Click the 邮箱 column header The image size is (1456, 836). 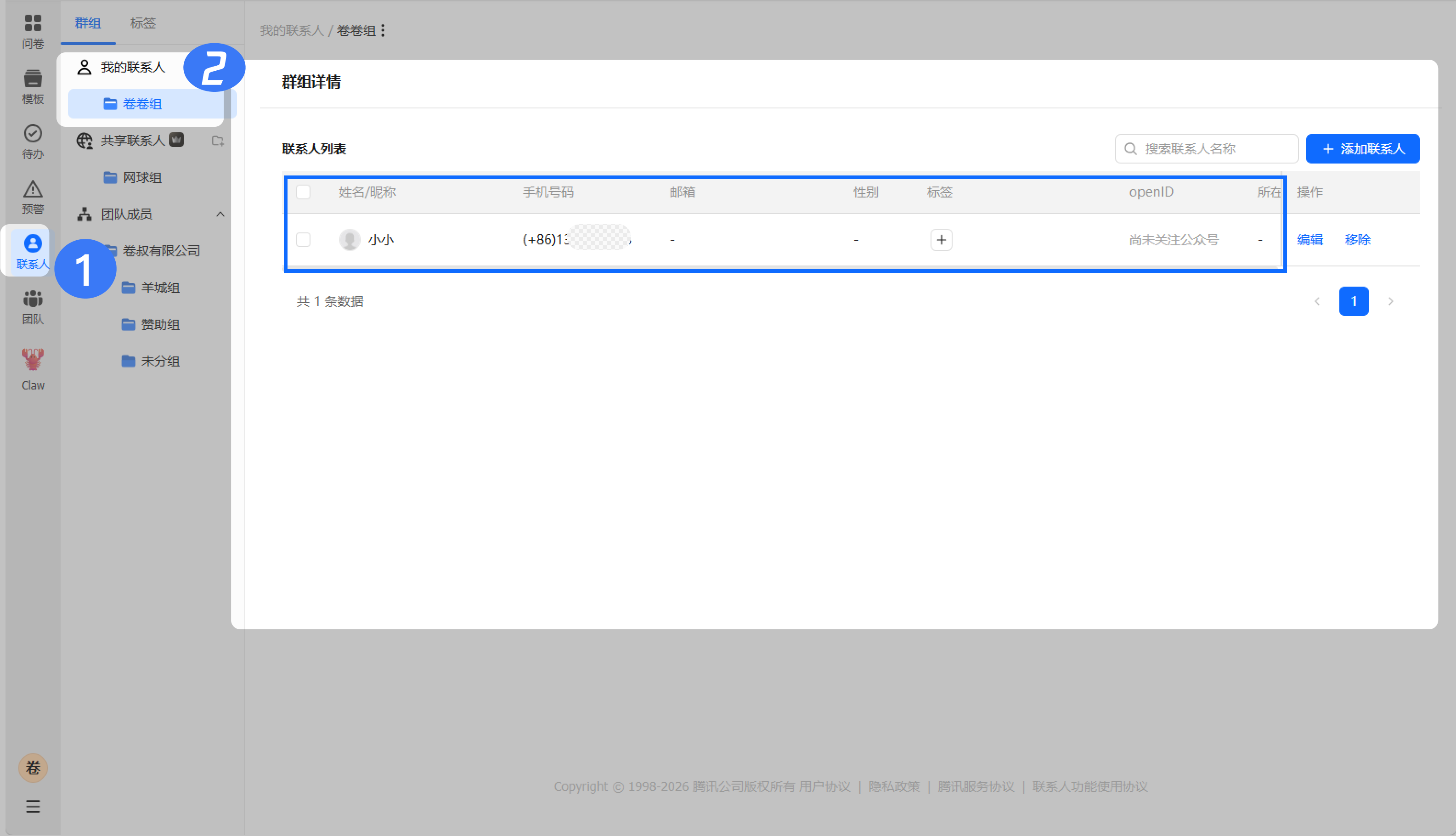tap(682, 192)
